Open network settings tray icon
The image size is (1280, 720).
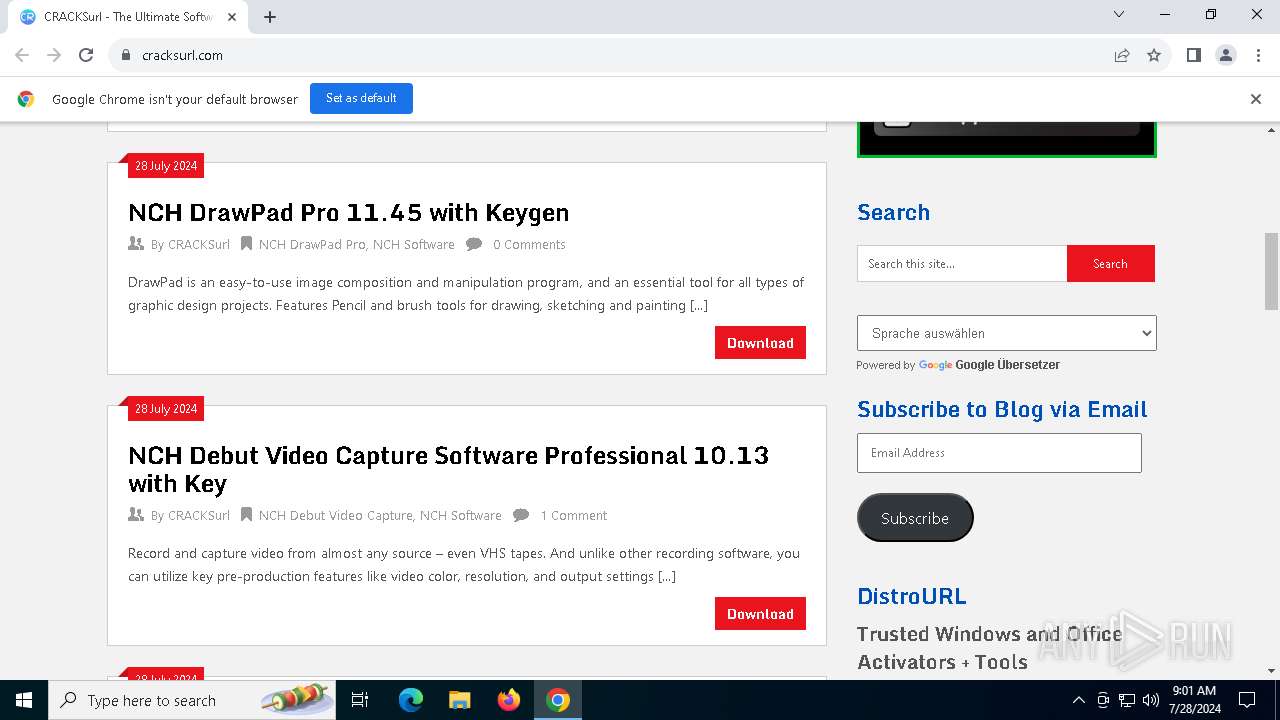click(x=1127, y=700)
